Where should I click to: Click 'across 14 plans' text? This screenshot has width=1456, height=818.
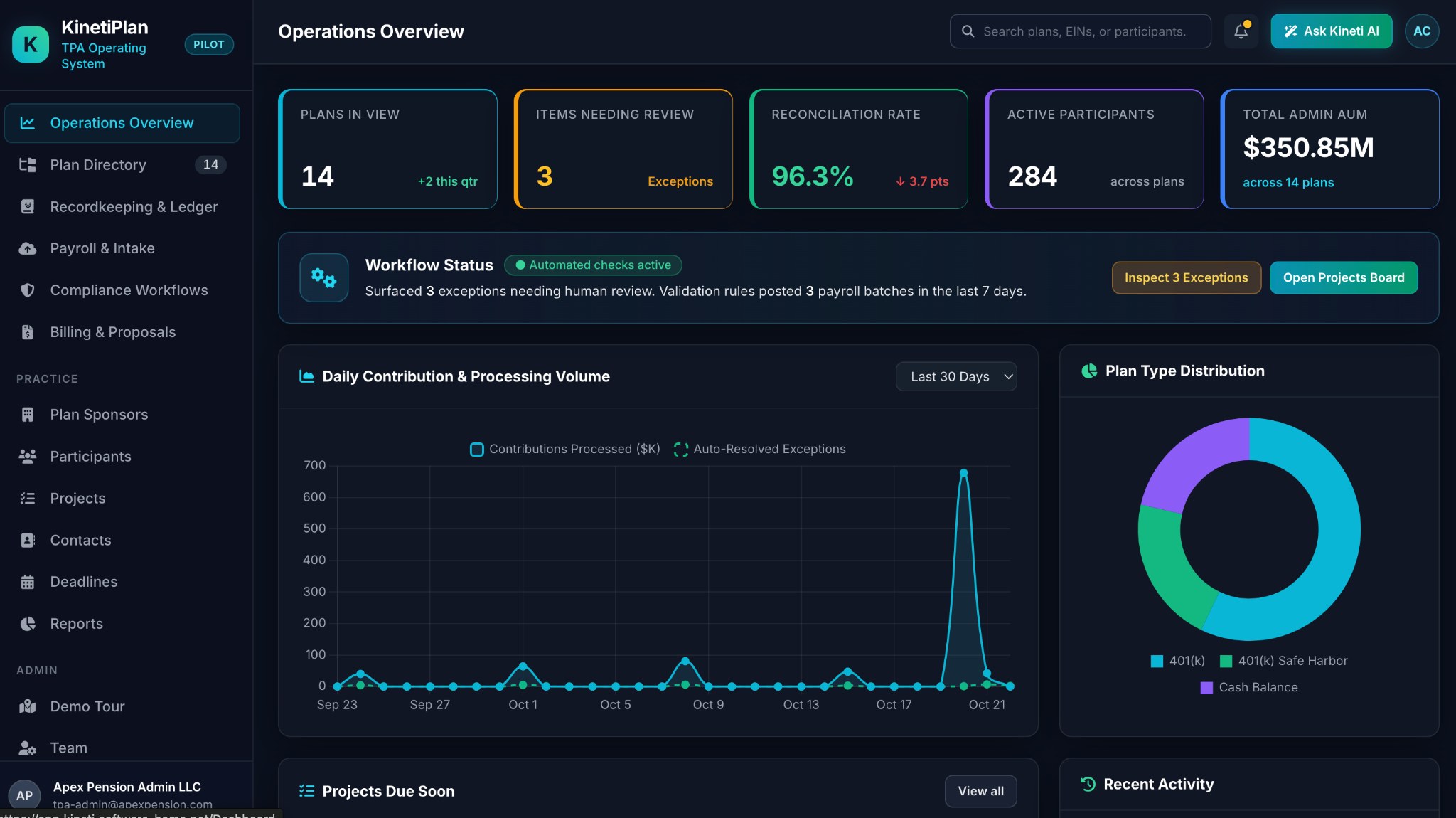[x=1288, y=183]
